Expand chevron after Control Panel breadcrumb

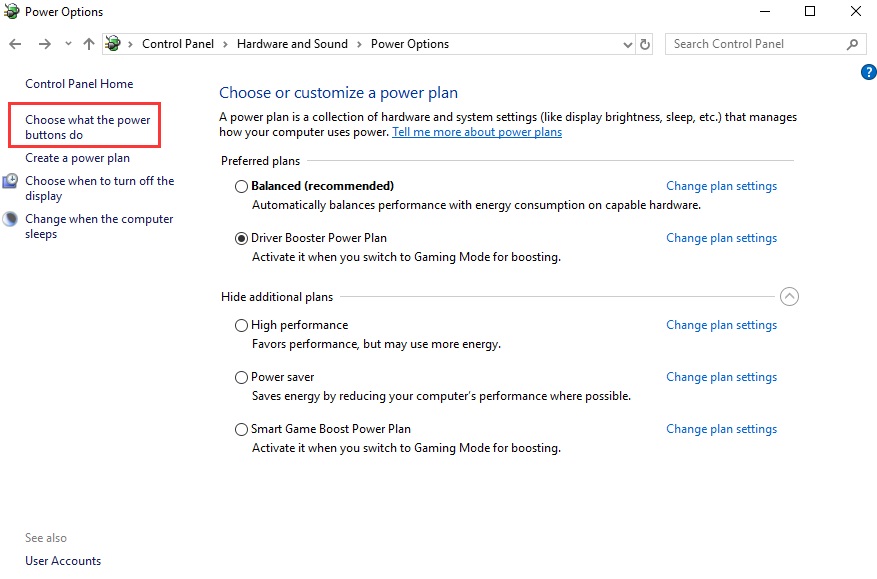[x=225, y=44]
